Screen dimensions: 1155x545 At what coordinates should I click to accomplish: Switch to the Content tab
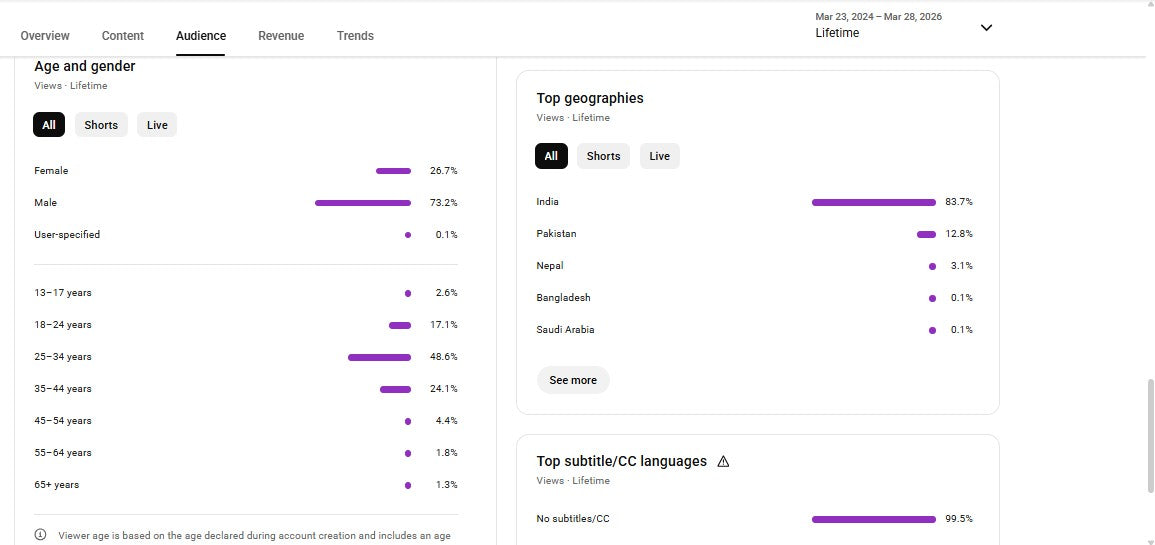[x=123, y=36]
